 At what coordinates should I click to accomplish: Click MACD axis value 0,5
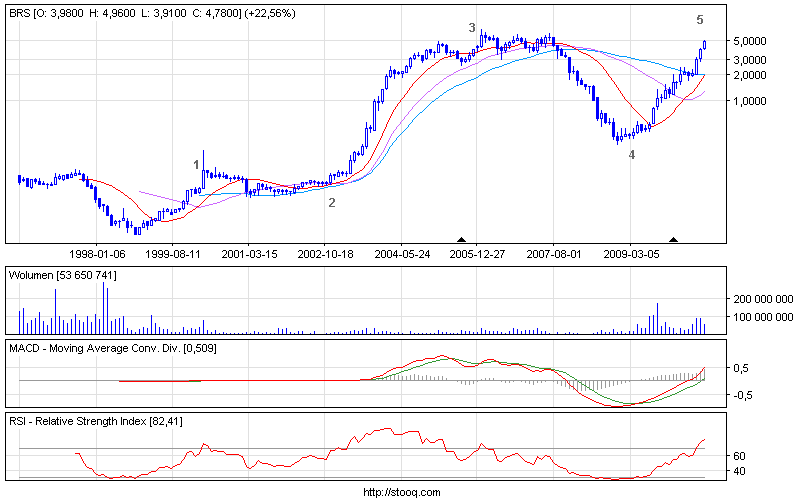(741, 368)
